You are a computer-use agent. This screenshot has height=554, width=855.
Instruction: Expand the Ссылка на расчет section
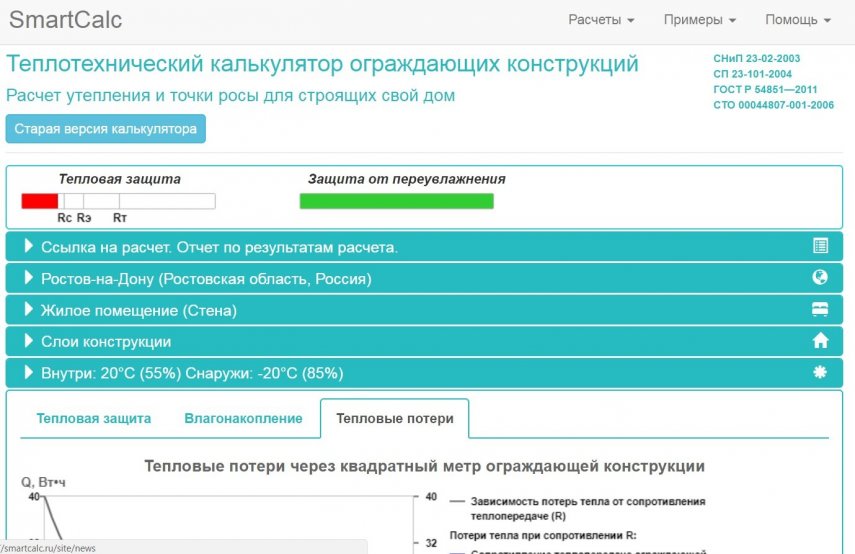(x=219, y=247)
